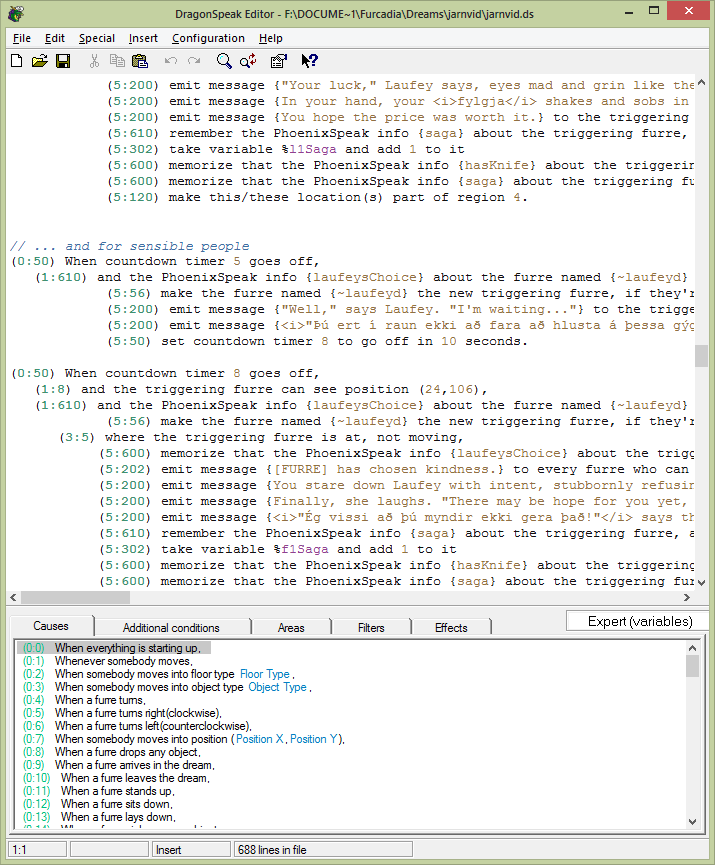Click the Undo arrow icon
Screen dimensions: 715x865
click(171, 61)
